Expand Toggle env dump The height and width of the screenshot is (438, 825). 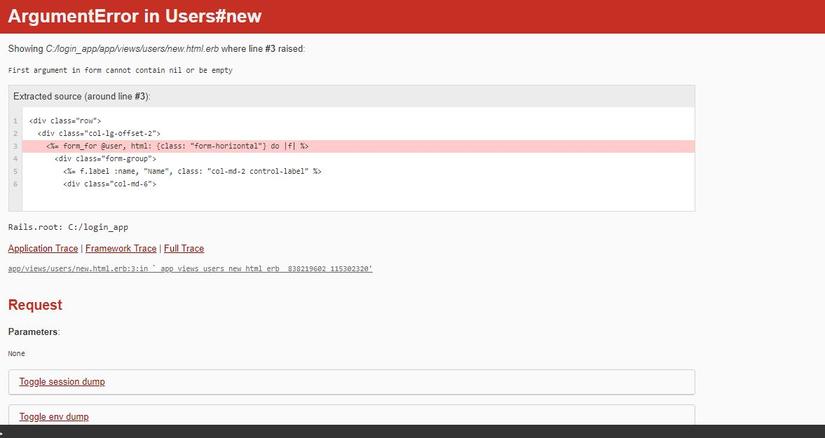54,417
